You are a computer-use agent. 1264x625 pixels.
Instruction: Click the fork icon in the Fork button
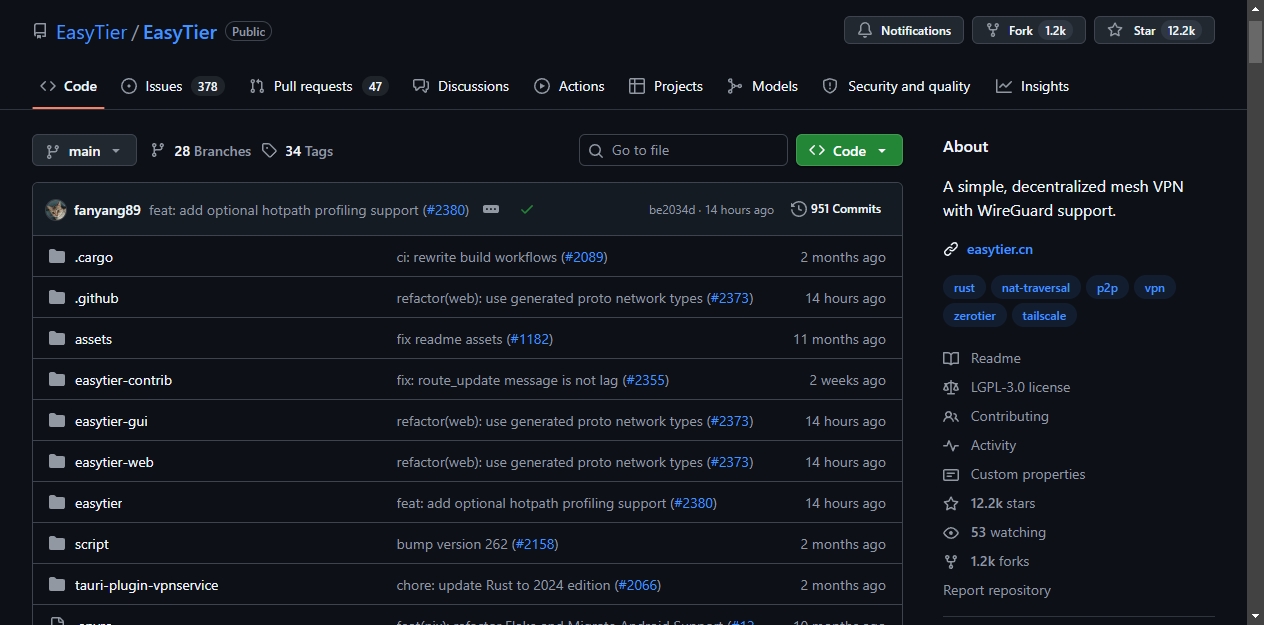(993, 31)
